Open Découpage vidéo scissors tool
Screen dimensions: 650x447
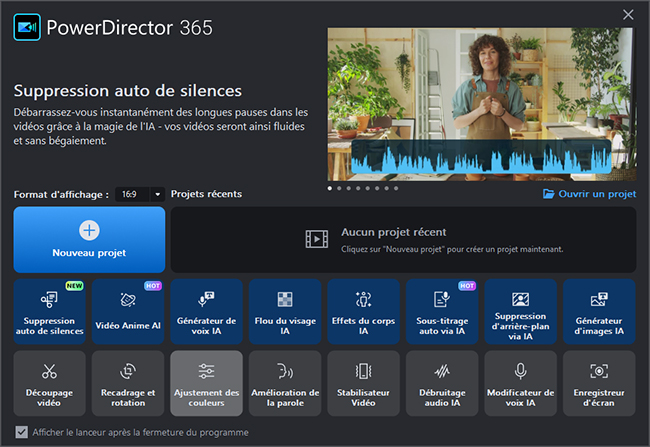pyautogui.click(x=49, y=383)
